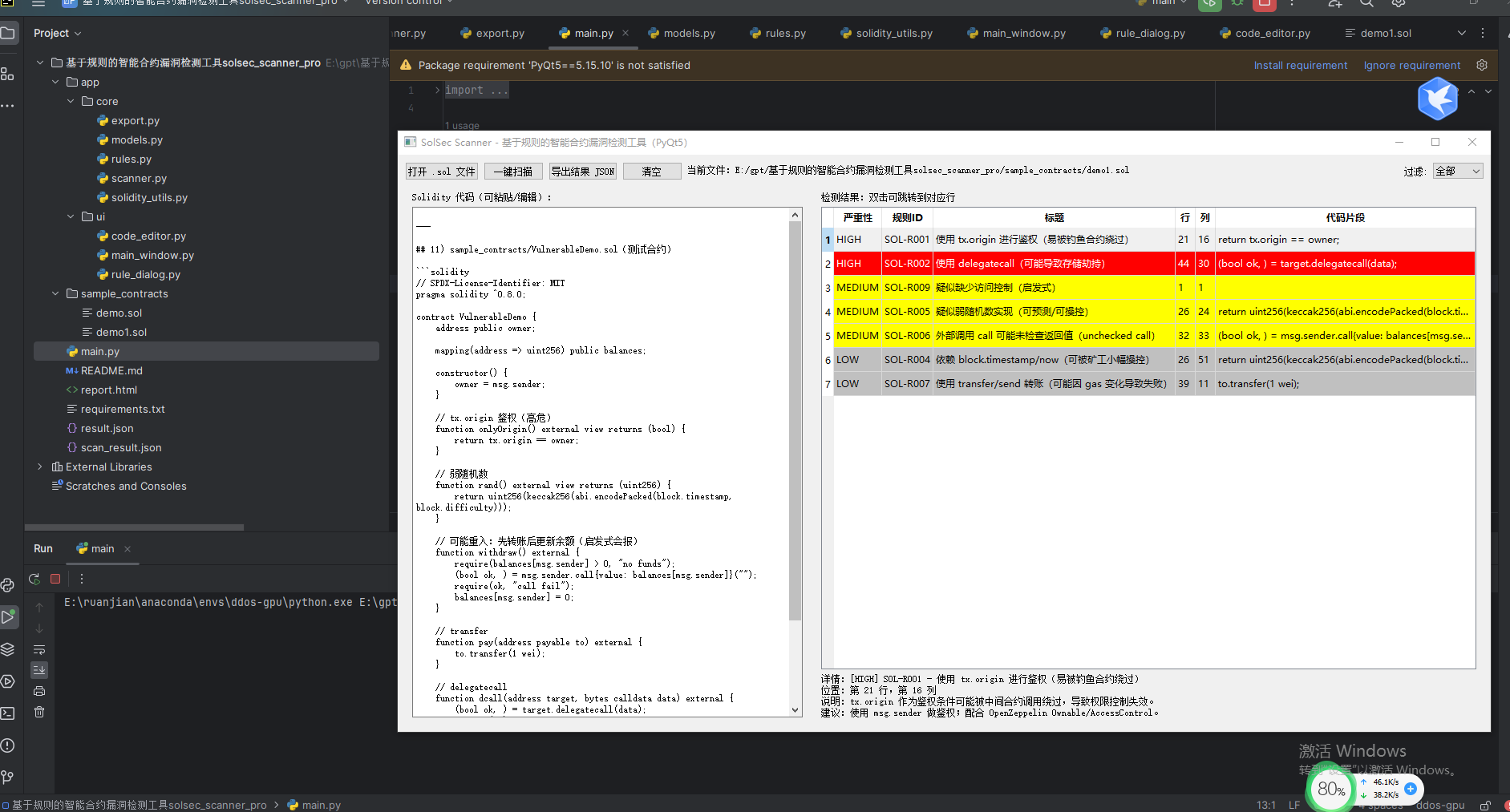Viewport: 1510px width, 812px height.
Task: Switch to the solidity_utils.py tab
Action: click(886, 33)
